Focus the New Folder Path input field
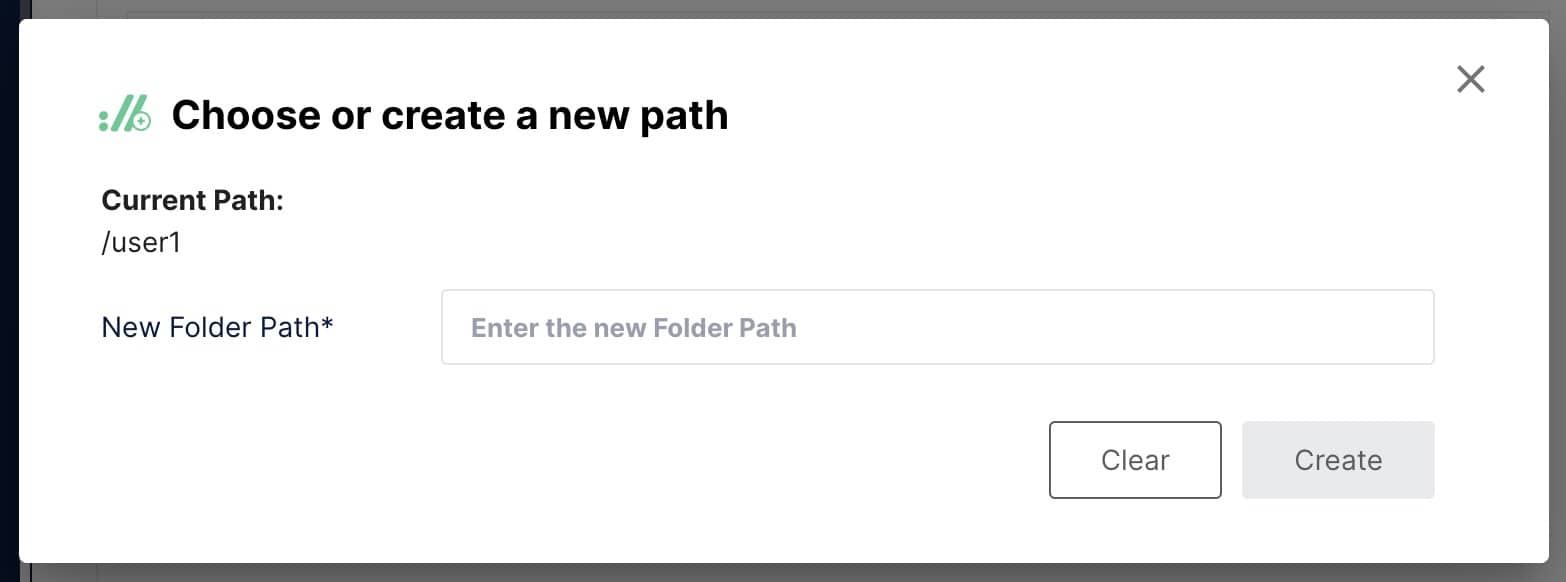1566x582 pixels. 938,327
